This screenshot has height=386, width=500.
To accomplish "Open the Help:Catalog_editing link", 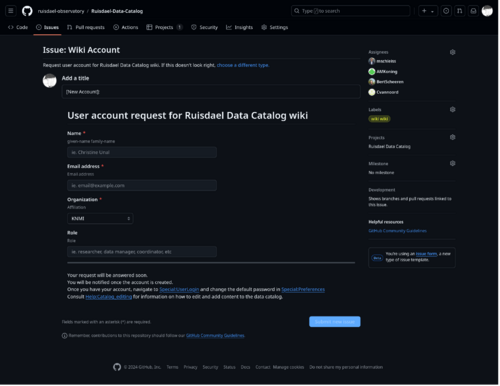I will [x=109, y=297].
